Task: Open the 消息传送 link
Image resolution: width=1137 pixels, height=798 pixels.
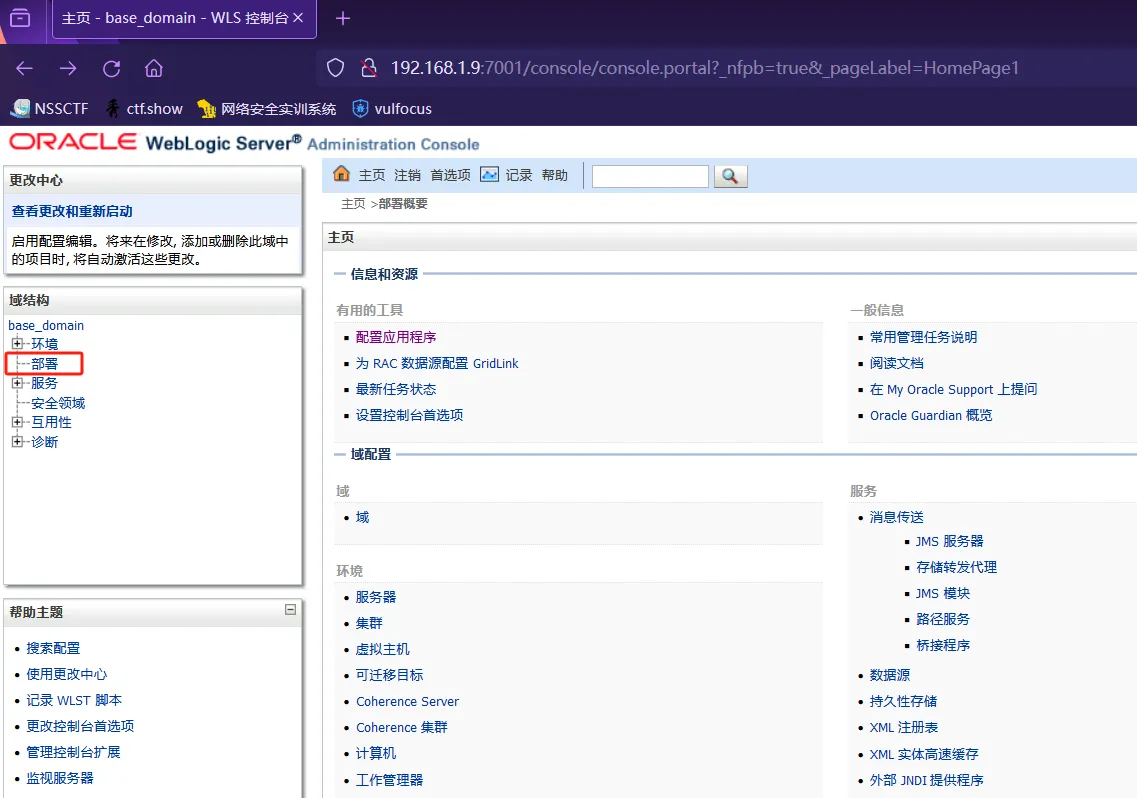Action: click(897, 517)
